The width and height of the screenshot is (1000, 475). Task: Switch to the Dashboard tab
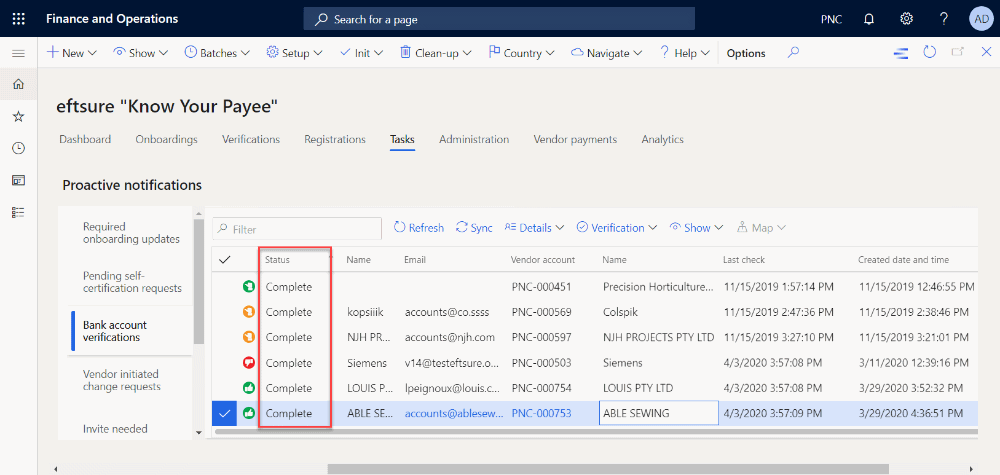tap(85, 139)
